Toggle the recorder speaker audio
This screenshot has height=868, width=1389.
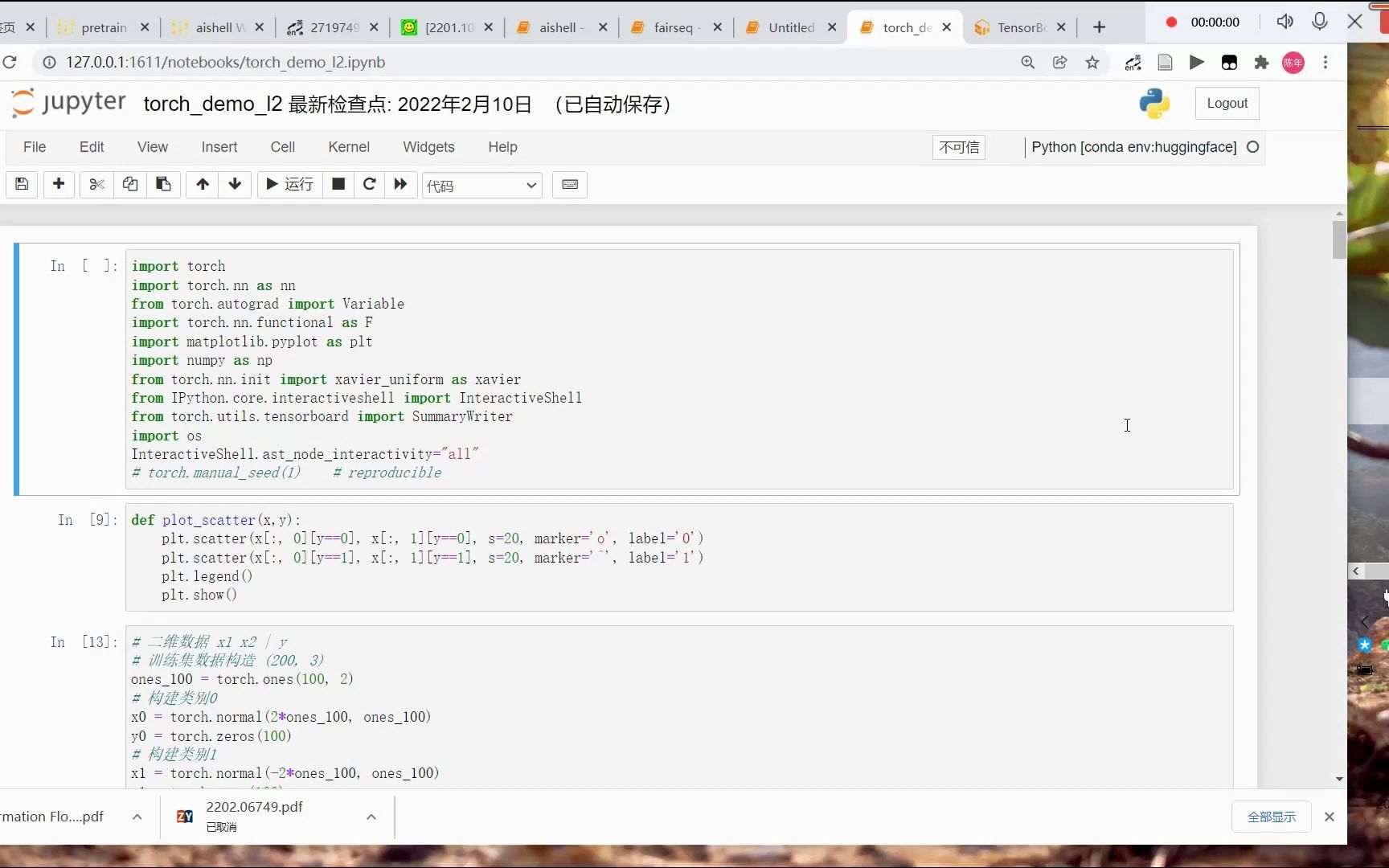(x=1285, y=22)
